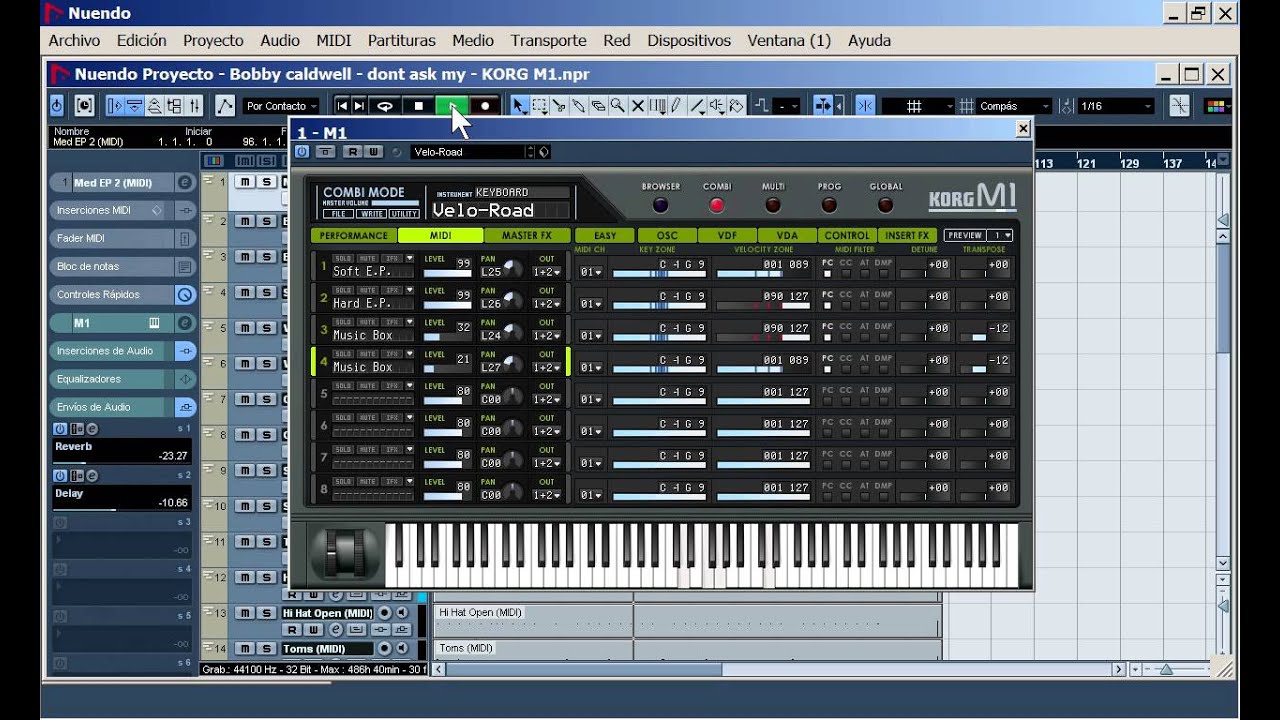
Task: Toggle Write automation W on M1 window
Action: 373,152
